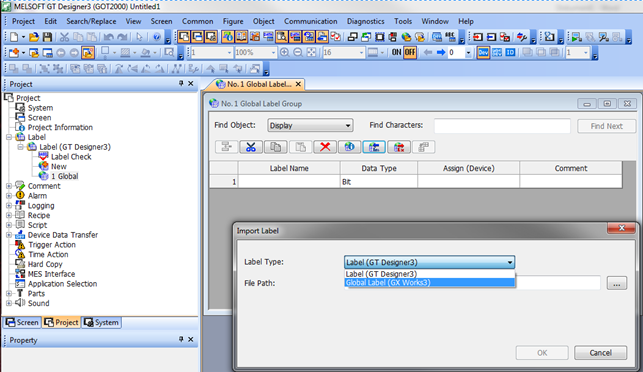This screenshot has height=372, width=643.
Task: Open the Communication menu
Action: point(310,21)
